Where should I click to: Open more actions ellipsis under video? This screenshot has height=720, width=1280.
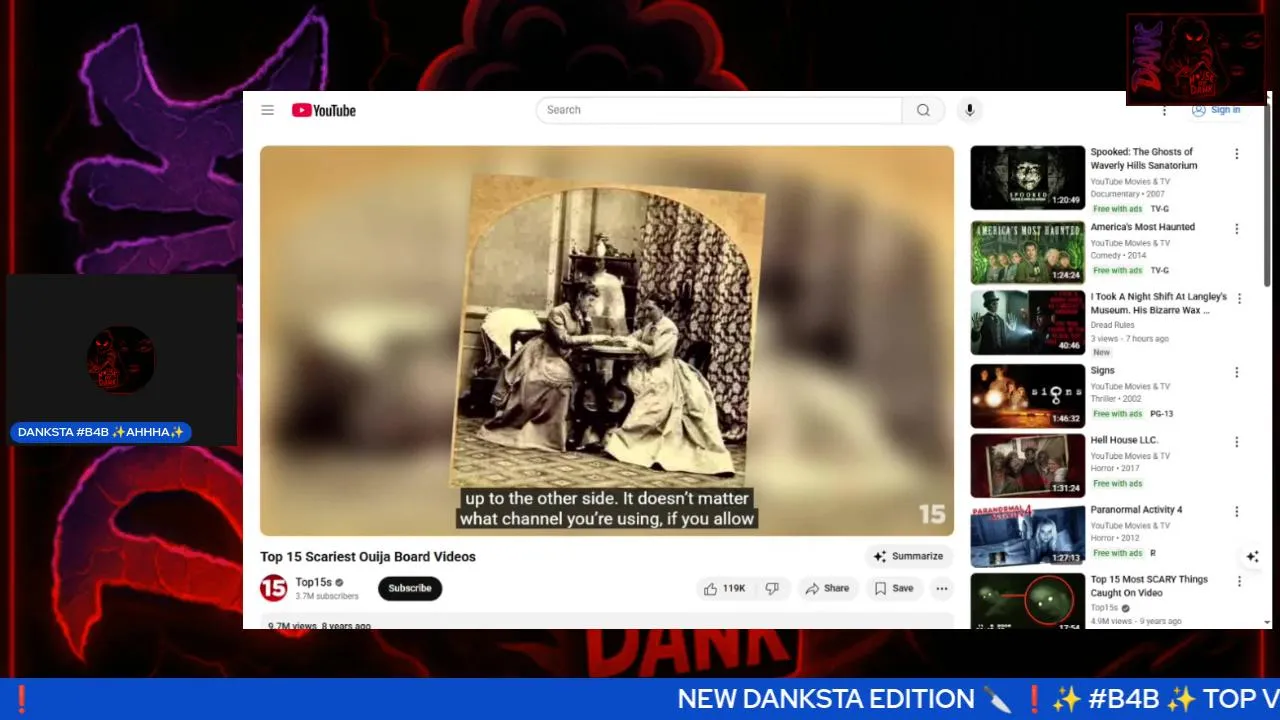[x=942, y=588]
